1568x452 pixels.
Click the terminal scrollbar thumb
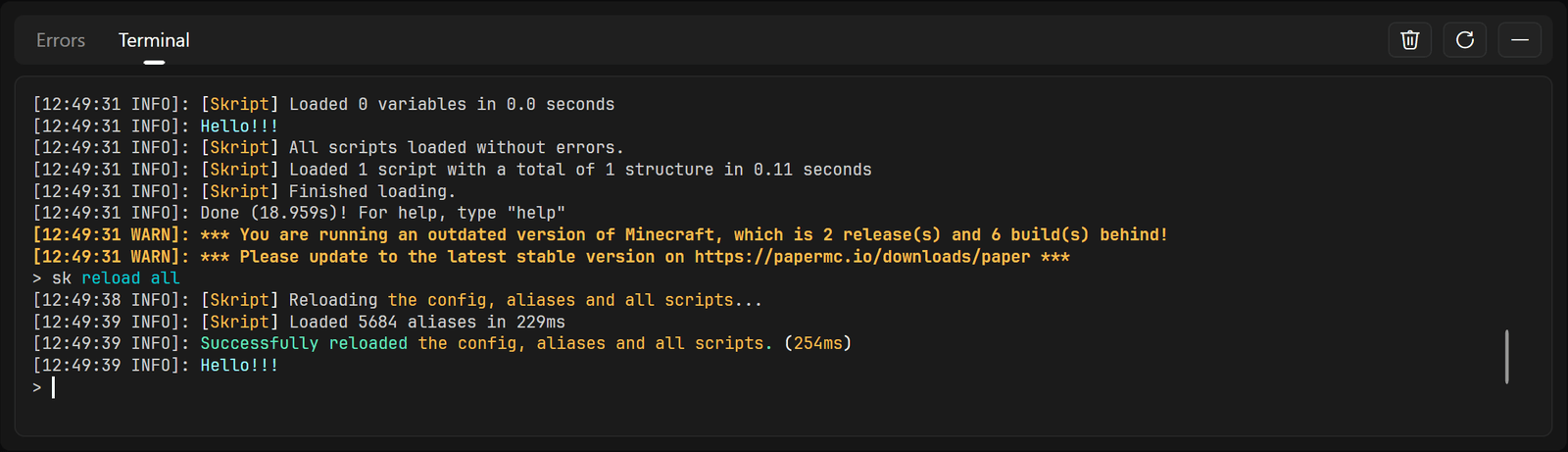coord(1506,357)
